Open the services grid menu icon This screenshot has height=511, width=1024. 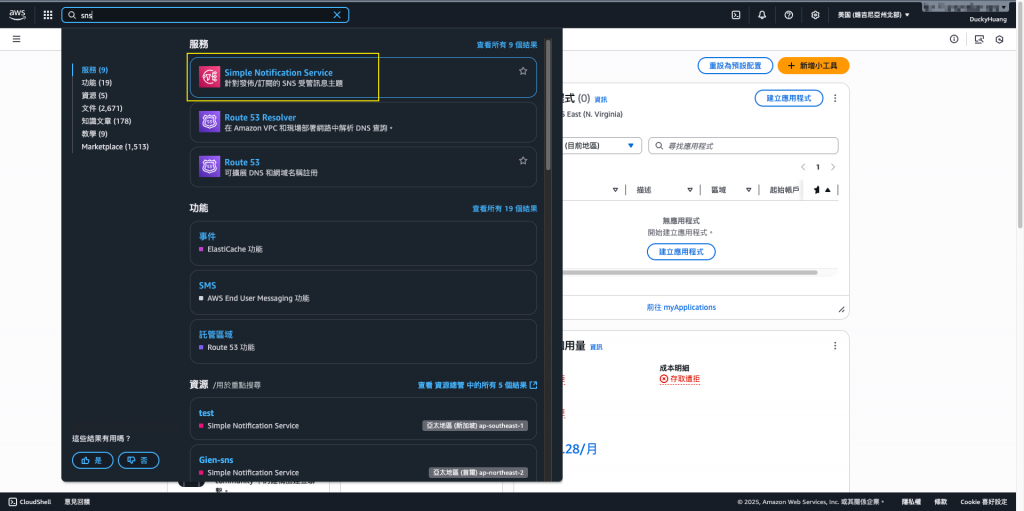pyautogui.click(x=48, y=15)
